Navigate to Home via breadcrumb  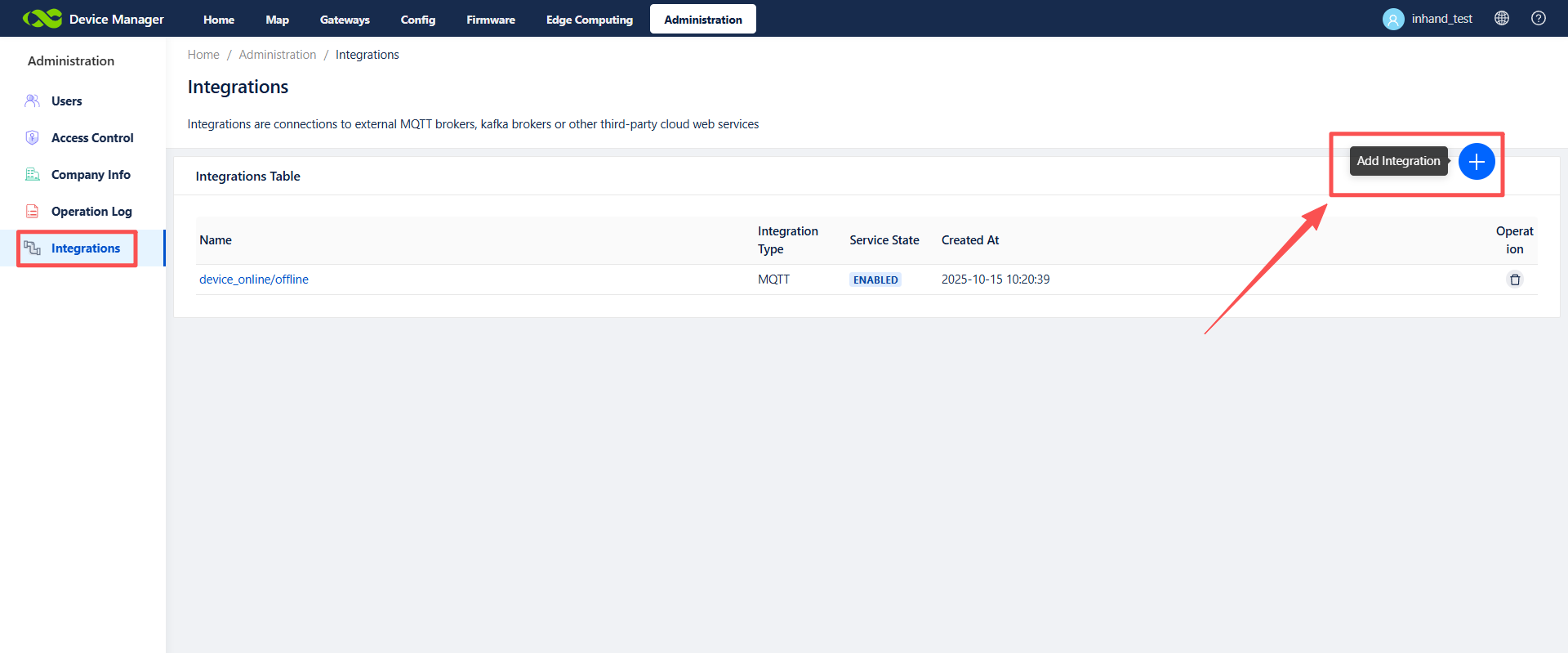coord(203,55)
